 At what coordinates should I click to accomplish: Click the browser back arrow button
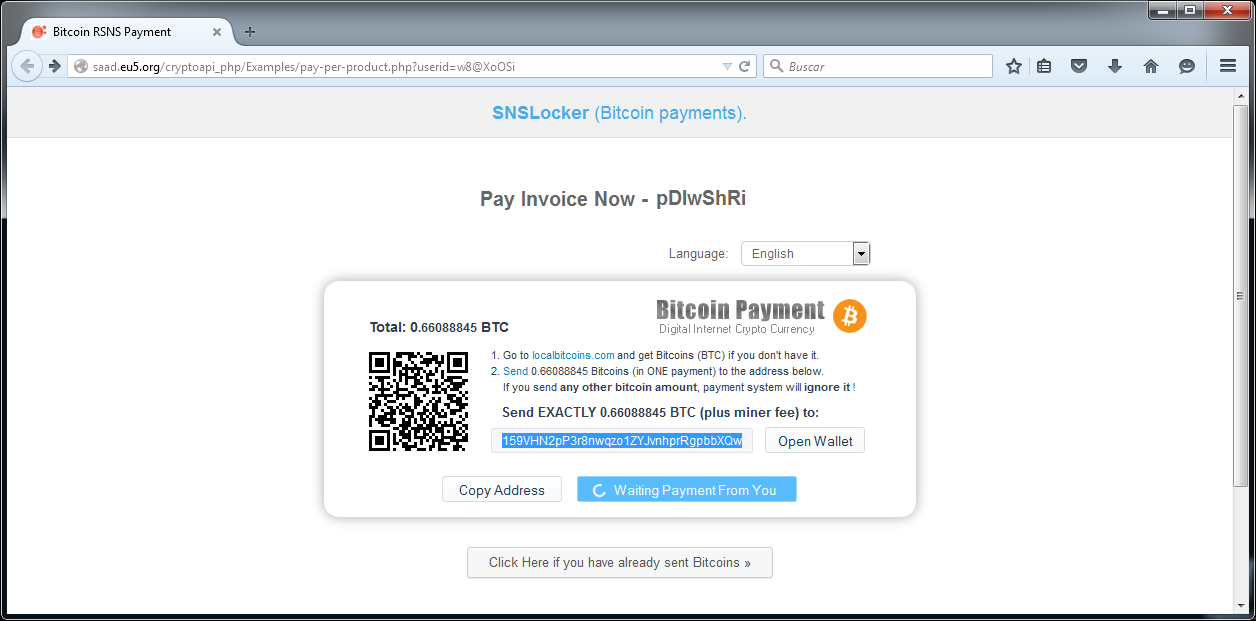click(27, 66)
